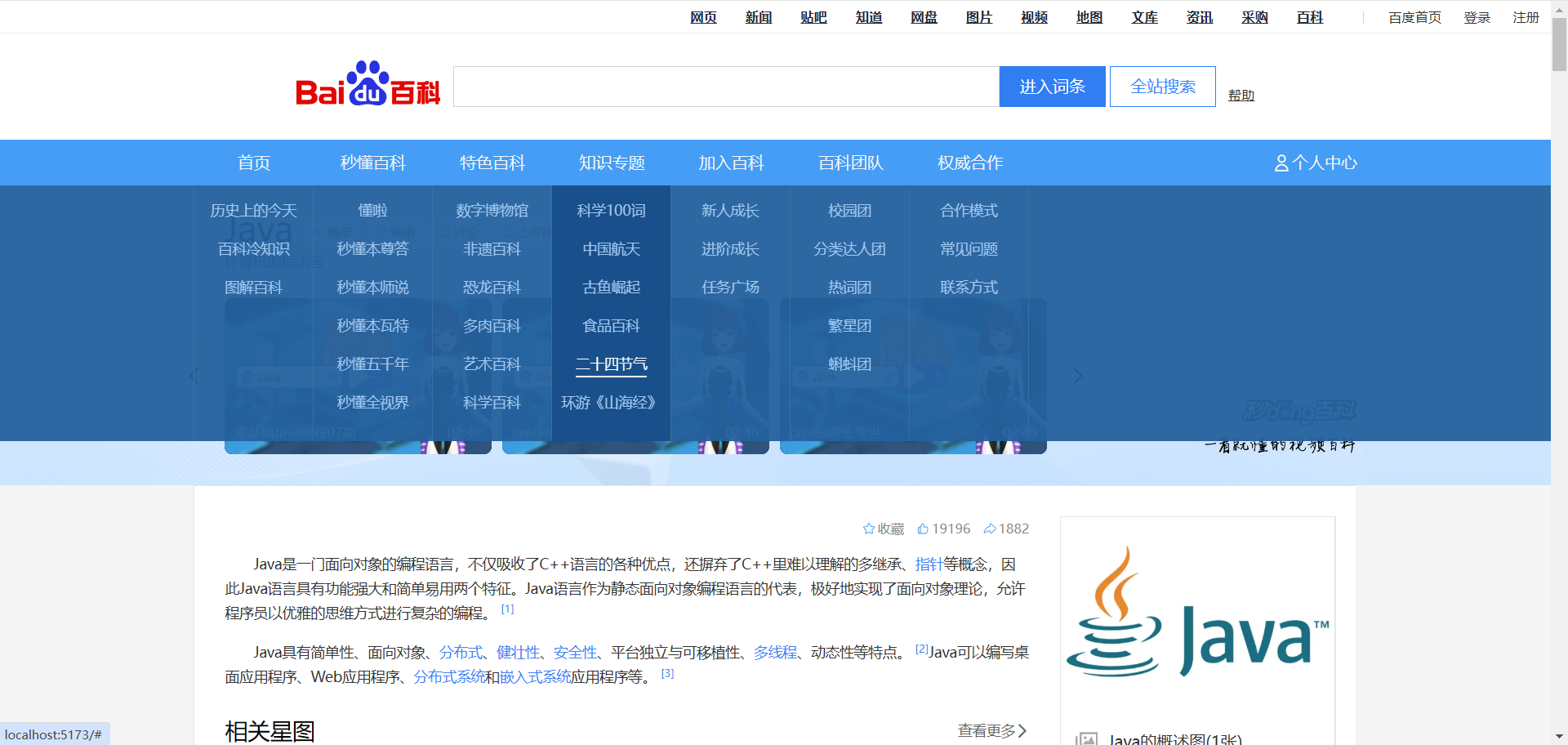Open the image gallery icon beside Java的概述图
This screenshot has width=1568, height=745.
1086,739
